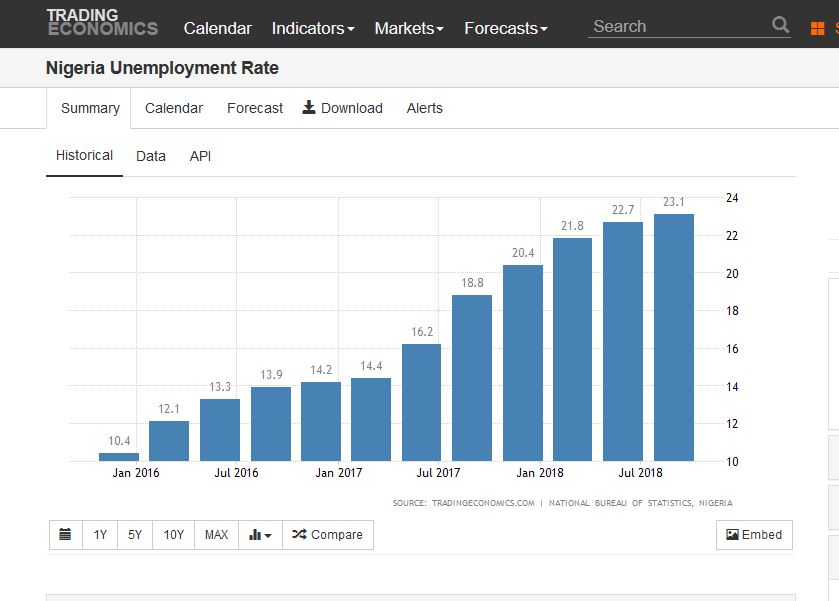Click the Jul 2017 axis label
Viewport: 839px width, 601px height.
click(x=438, y=473)
